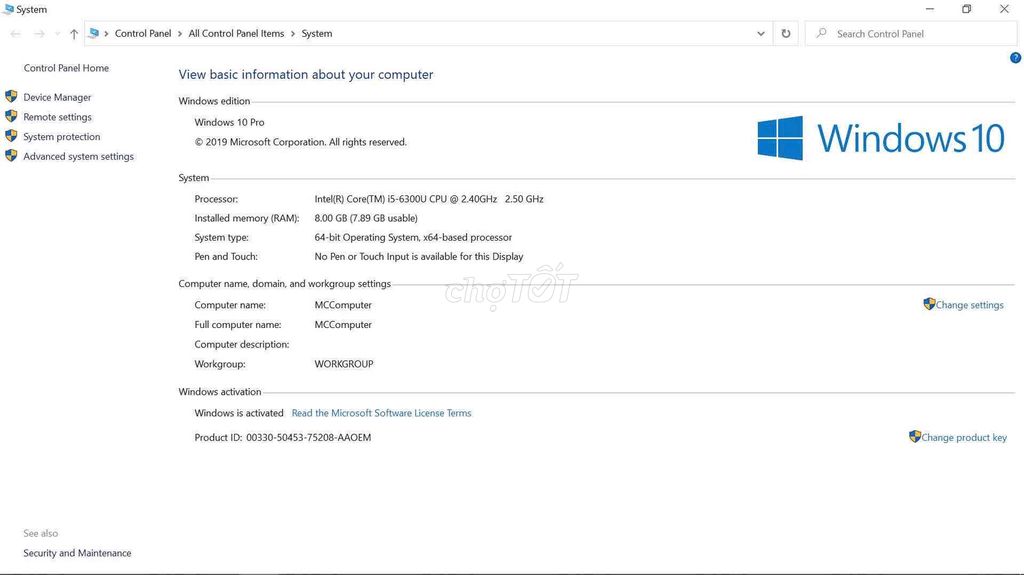Read the Microsoft Software License Terms

(x=381, y=413)
